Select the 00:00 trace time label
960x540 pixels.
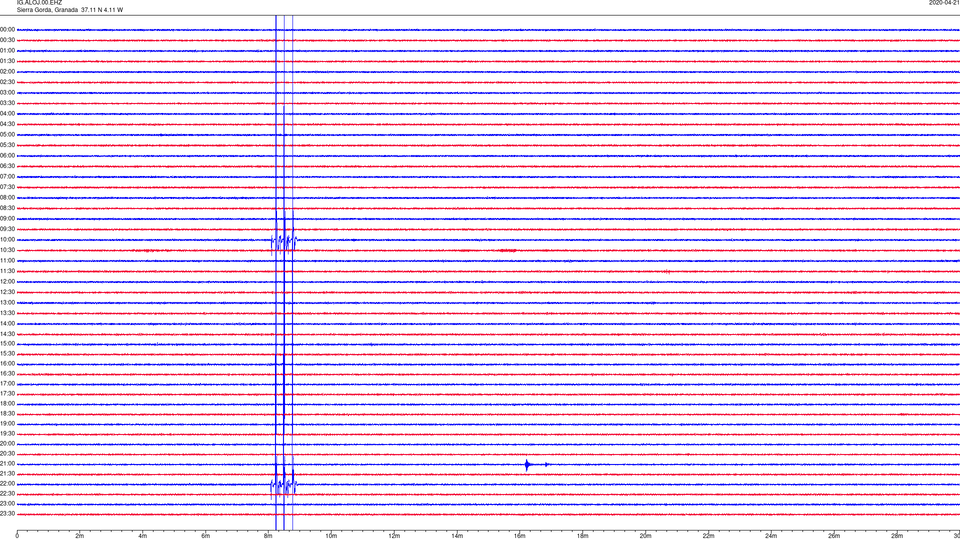7,29
